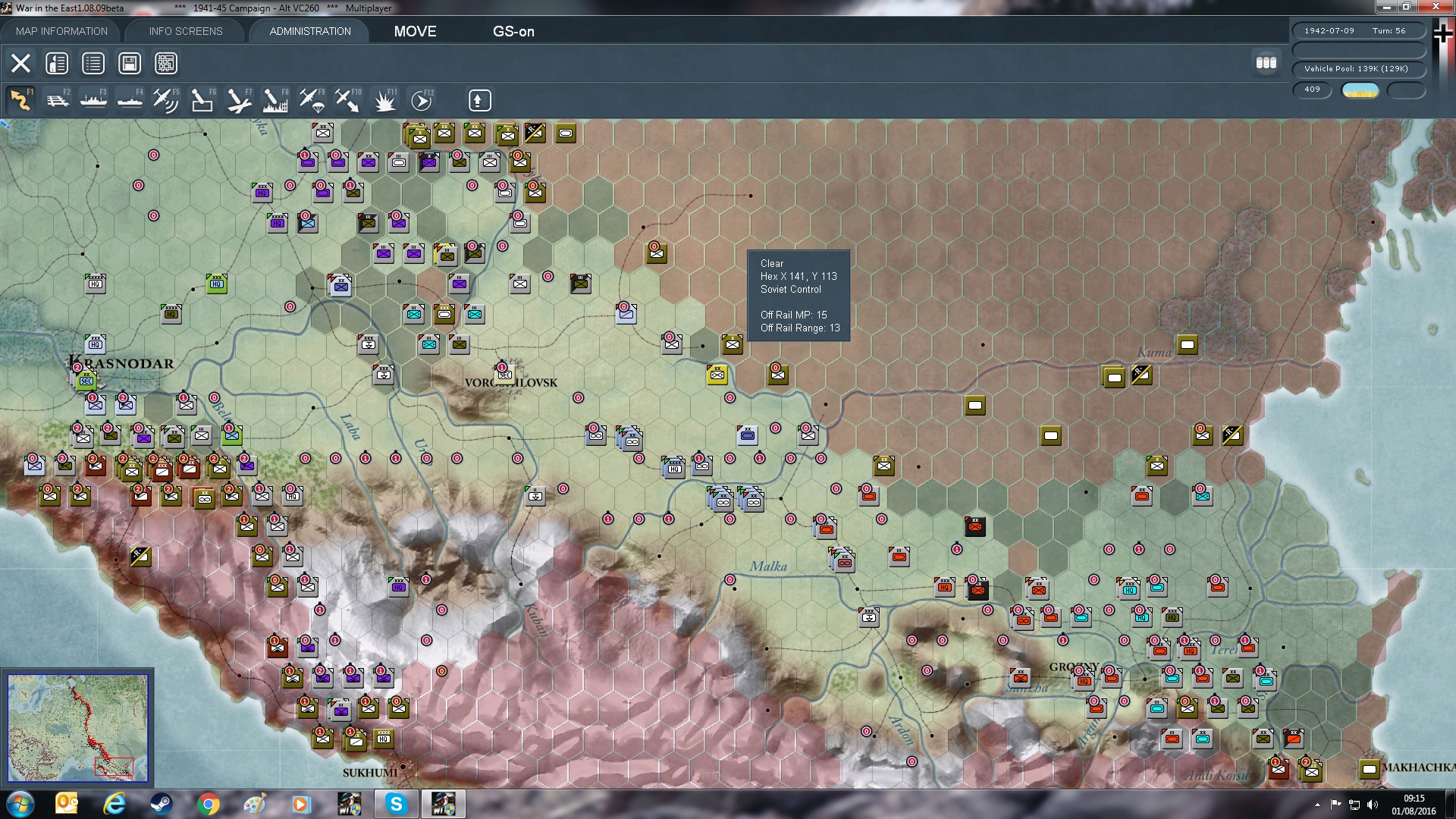Select the F2 rail move mode icon

click(57, 100)
